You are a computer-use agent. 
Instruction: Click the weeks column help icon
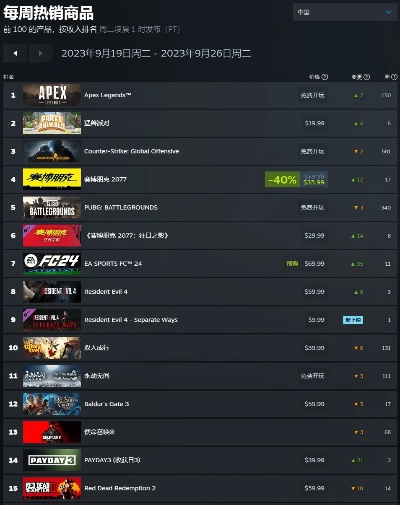point(394,77)
